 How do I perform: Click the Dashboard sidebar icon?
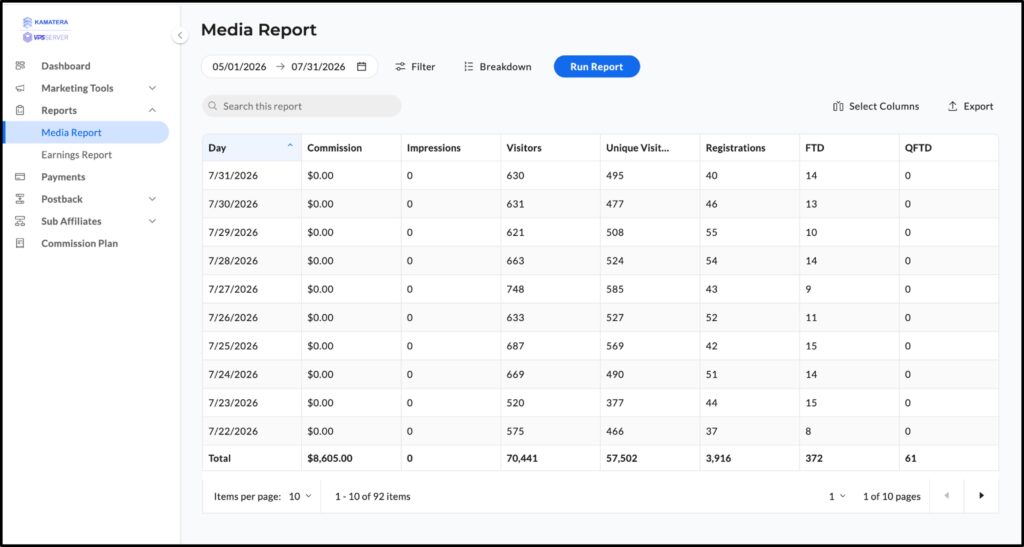point(20,66)
